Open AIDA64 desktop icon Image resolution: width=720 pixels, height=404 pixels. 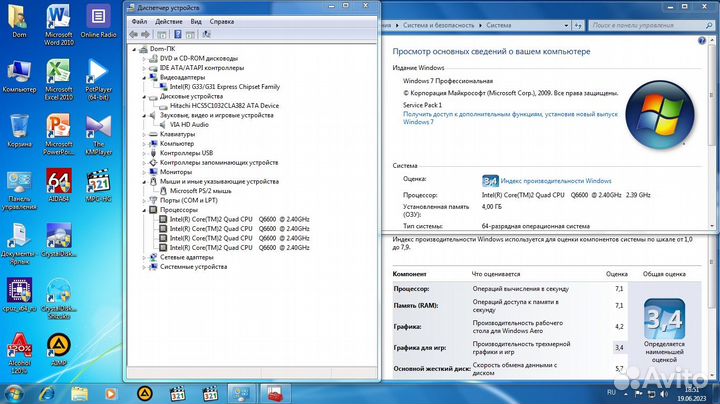coord(59,185)
